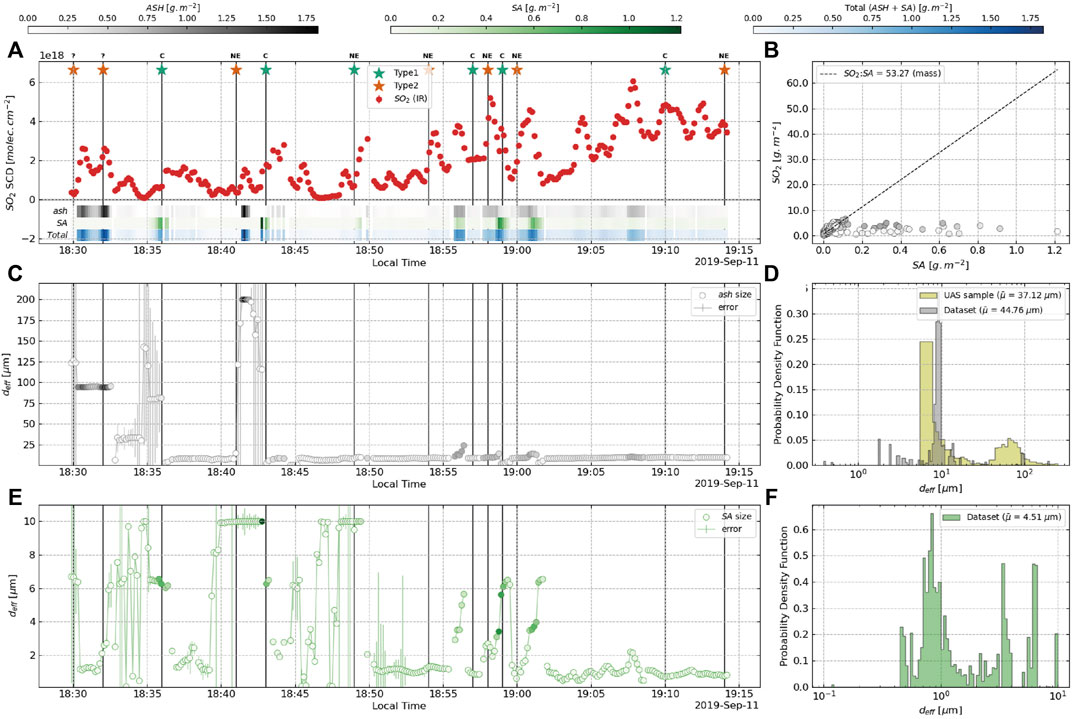
Task: Click the Total (ASH + SA) colorbar title
Action: click(x=898, y=8)
